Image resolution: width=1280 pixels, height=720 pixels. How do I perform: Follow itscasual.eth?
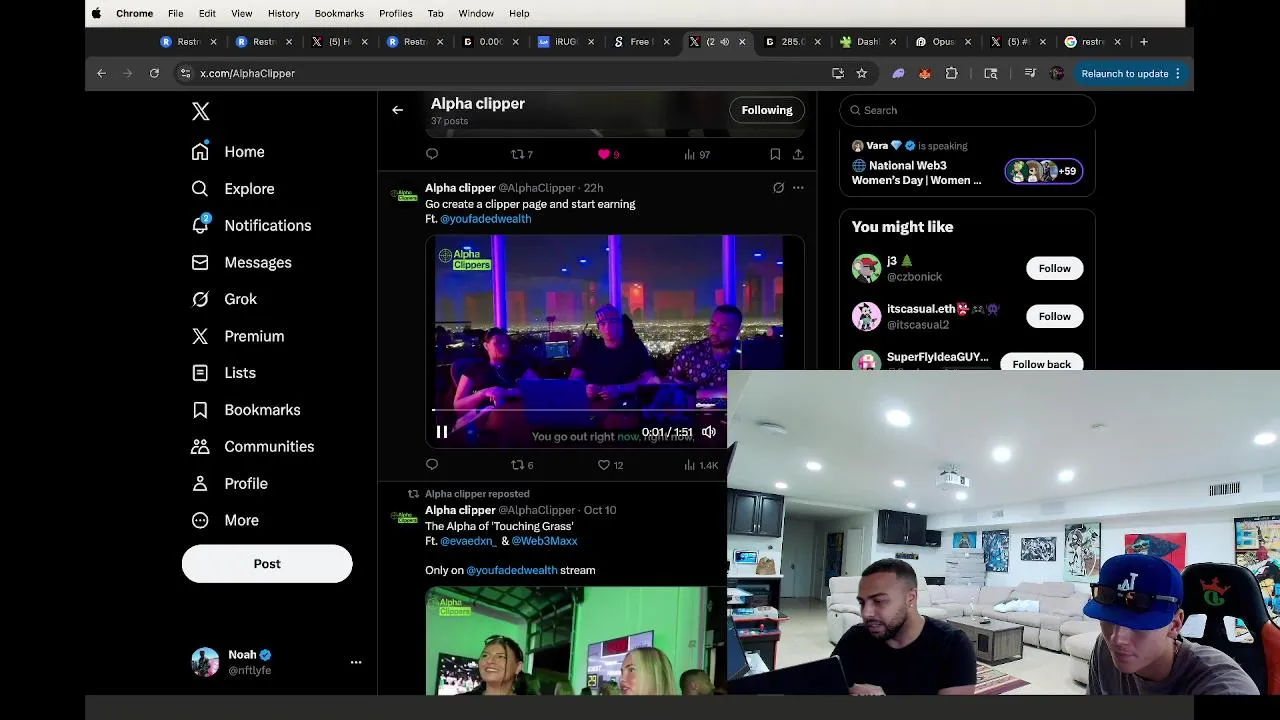(x=1054, y=316)
